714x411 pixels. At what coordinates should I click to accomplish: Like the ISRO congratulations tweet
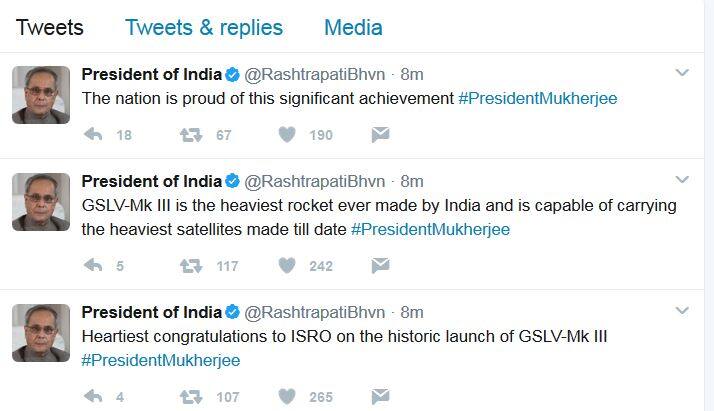click(x=287, y=397)
